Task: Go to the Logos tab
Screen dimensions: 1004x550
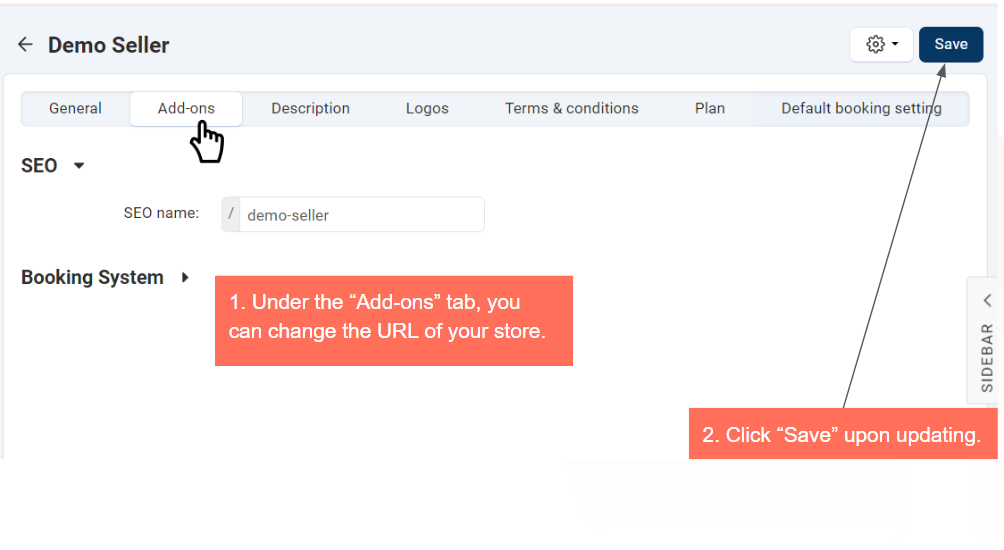Action: (427, 108)
